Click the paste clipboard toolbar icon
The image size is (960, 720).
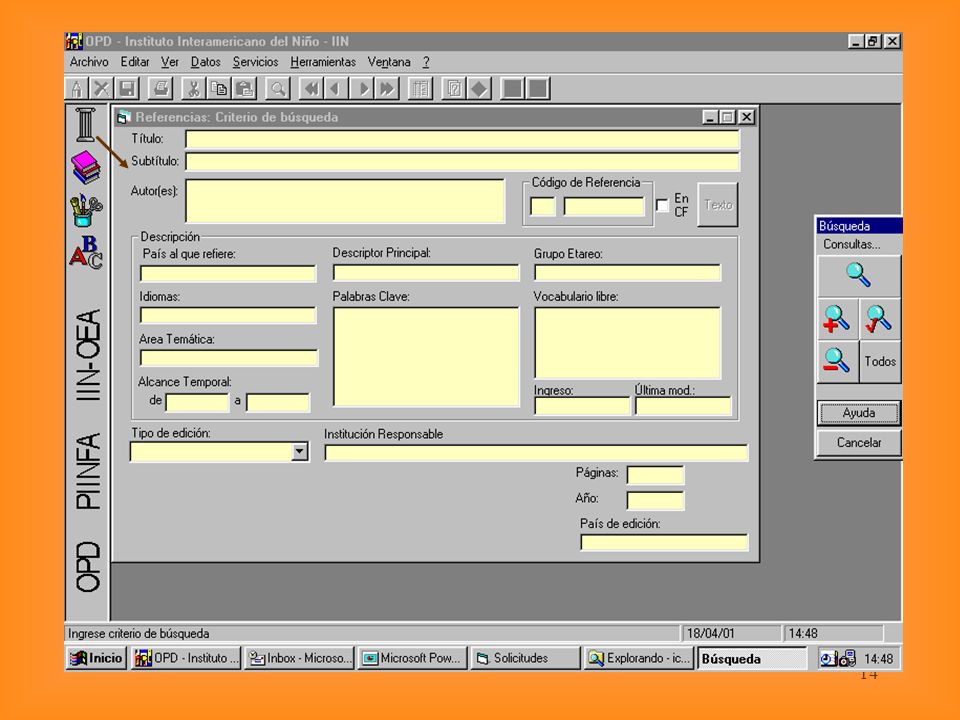(x=244, y=89)
